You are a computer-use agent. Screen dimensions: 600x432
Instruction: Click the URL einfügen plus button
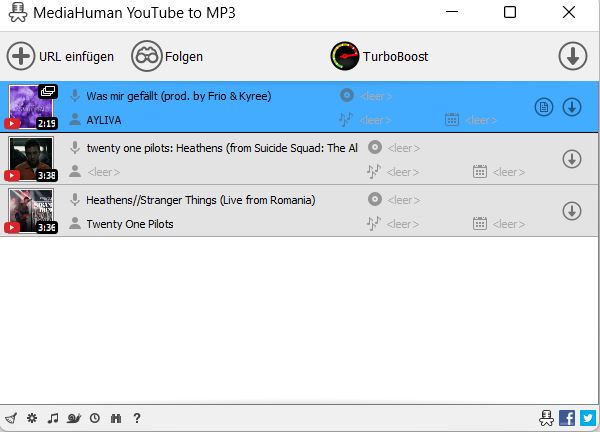pos(21,56)
